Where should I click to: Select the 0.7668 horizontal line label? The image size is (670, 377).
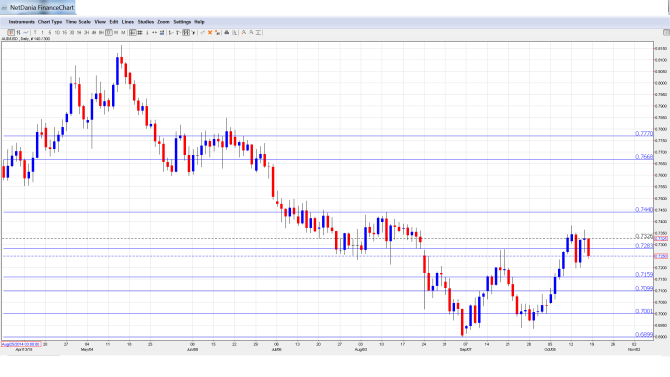pos(644,157)
